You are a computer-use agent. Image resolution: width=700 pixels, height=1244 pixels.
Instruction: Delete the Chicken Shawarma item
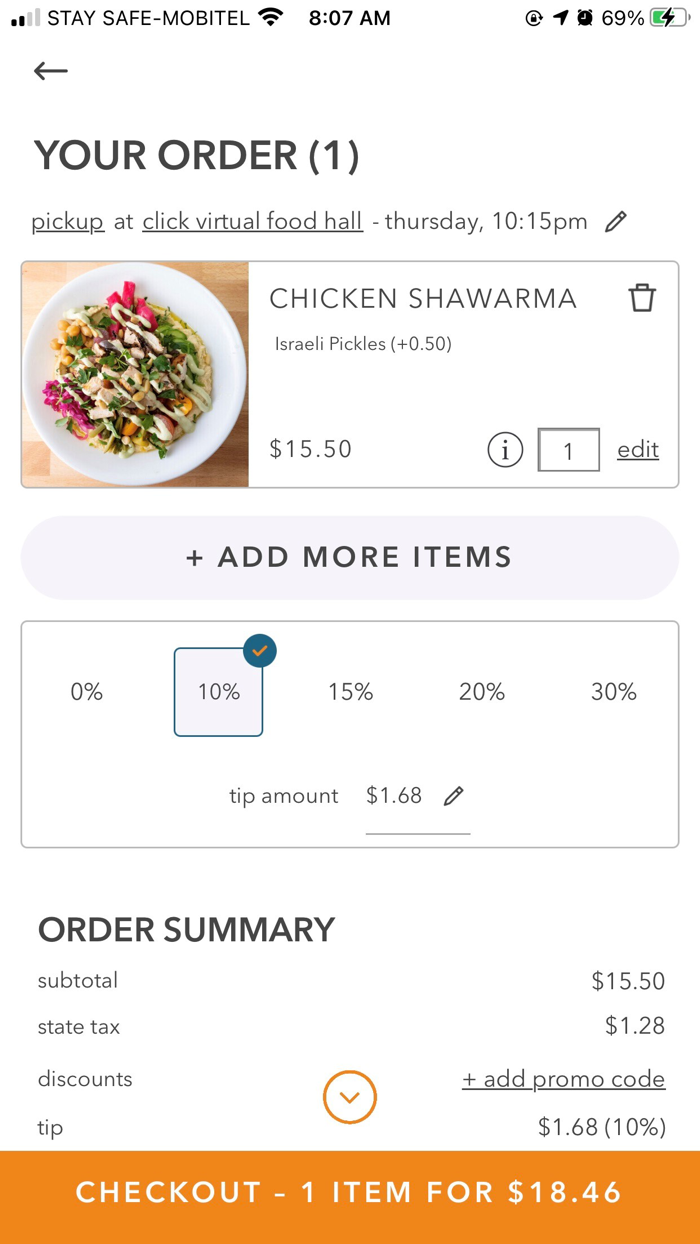point(643,297)
